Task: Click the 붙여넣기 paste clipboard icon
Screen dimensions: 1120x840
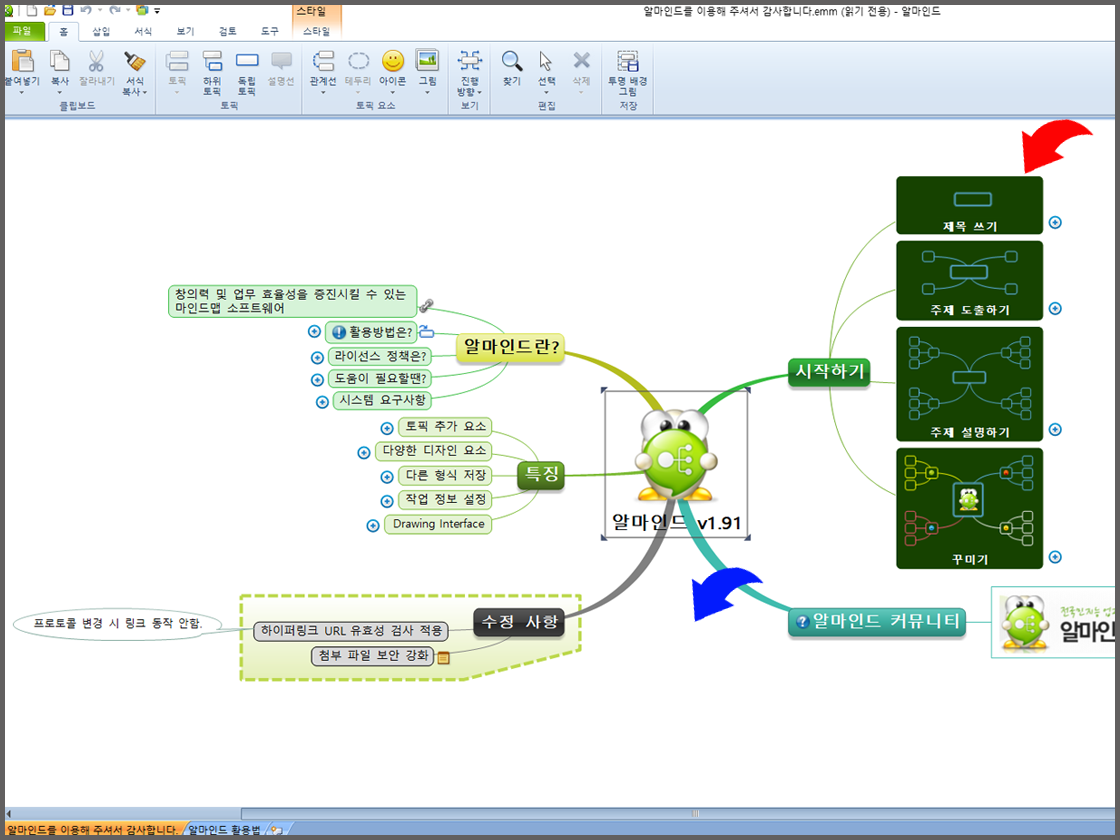Action: coord(22,62)
